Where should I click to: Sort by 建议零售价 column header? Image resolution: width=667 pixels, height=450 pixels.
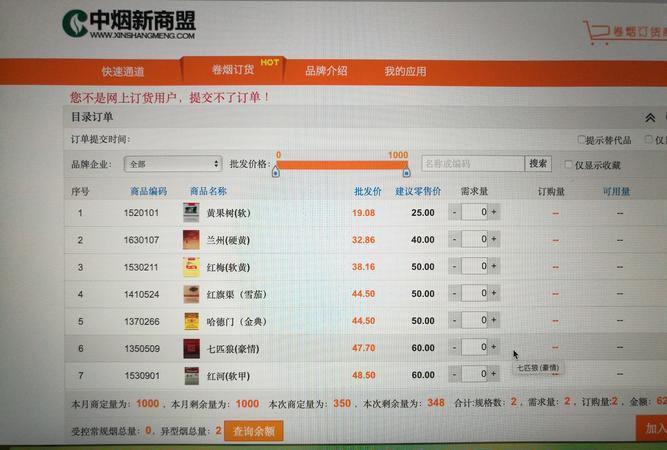click(x=418, y=191)
